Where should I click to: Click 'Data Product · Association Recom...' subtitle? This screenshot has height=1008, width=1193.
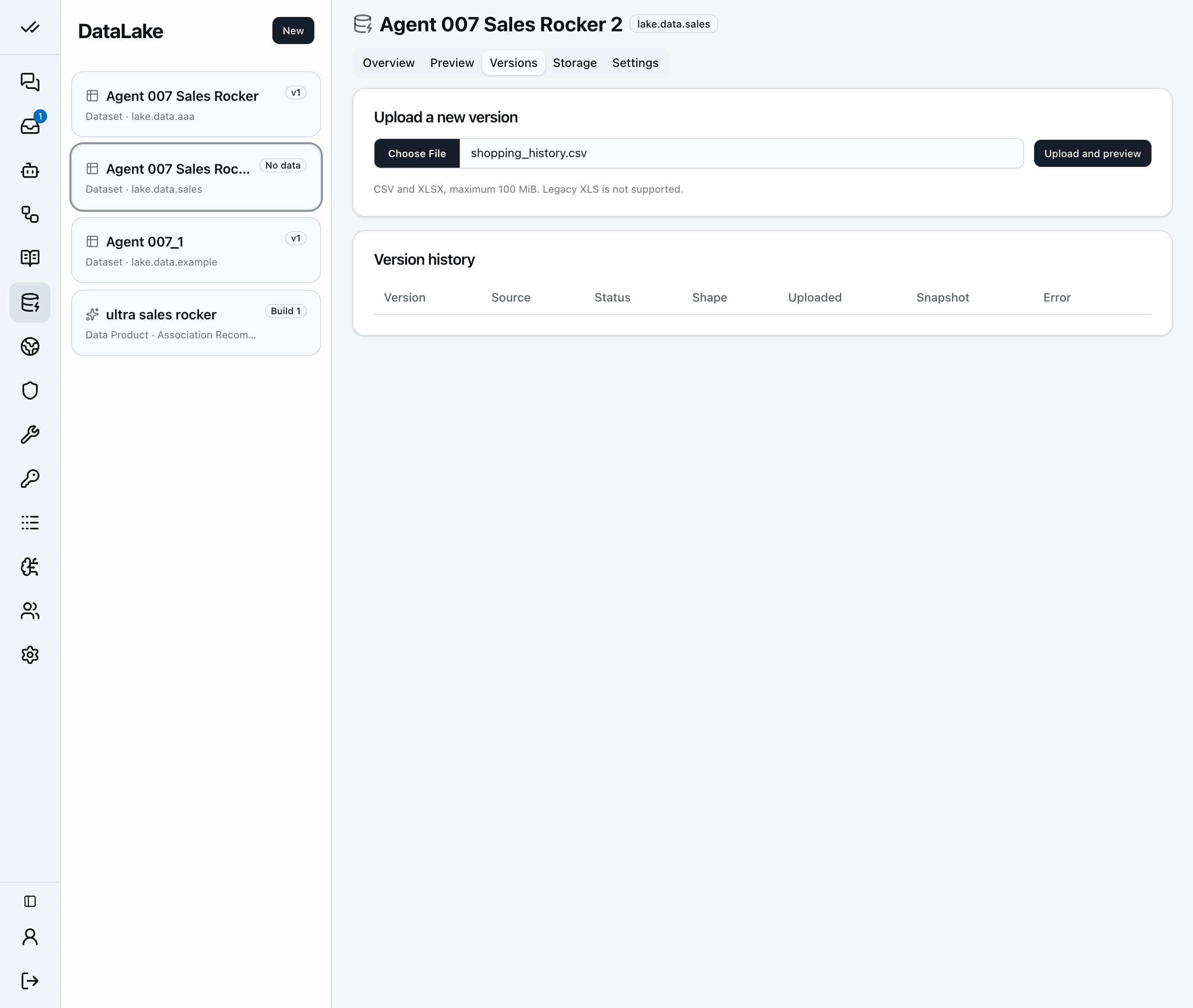[x=171, y=335]
